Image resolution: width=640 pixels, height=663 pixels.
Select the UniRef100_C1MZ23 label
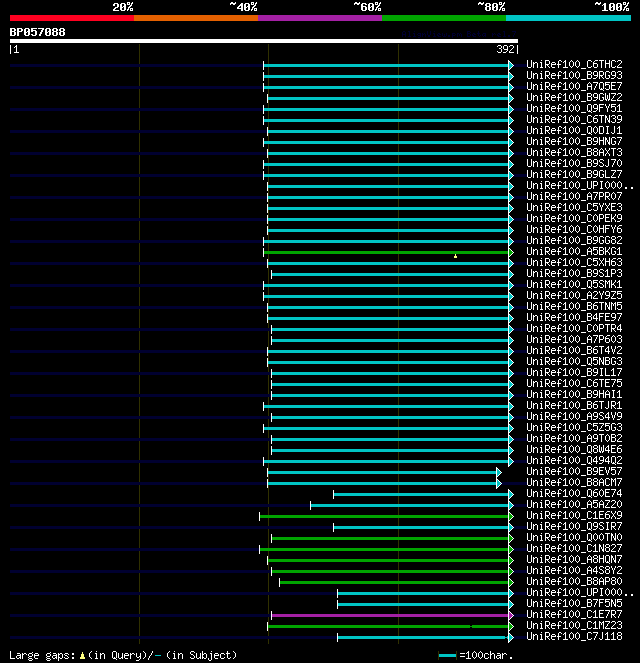574,625
